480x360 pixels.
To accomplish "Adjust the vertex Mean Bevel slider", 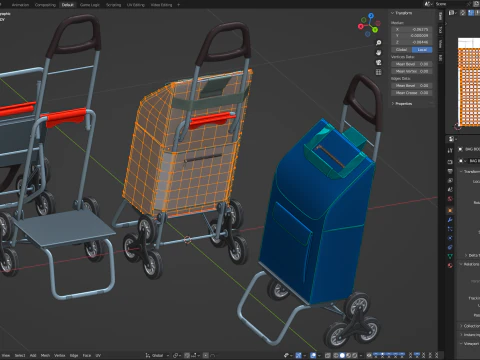I will tap(412, 64).
